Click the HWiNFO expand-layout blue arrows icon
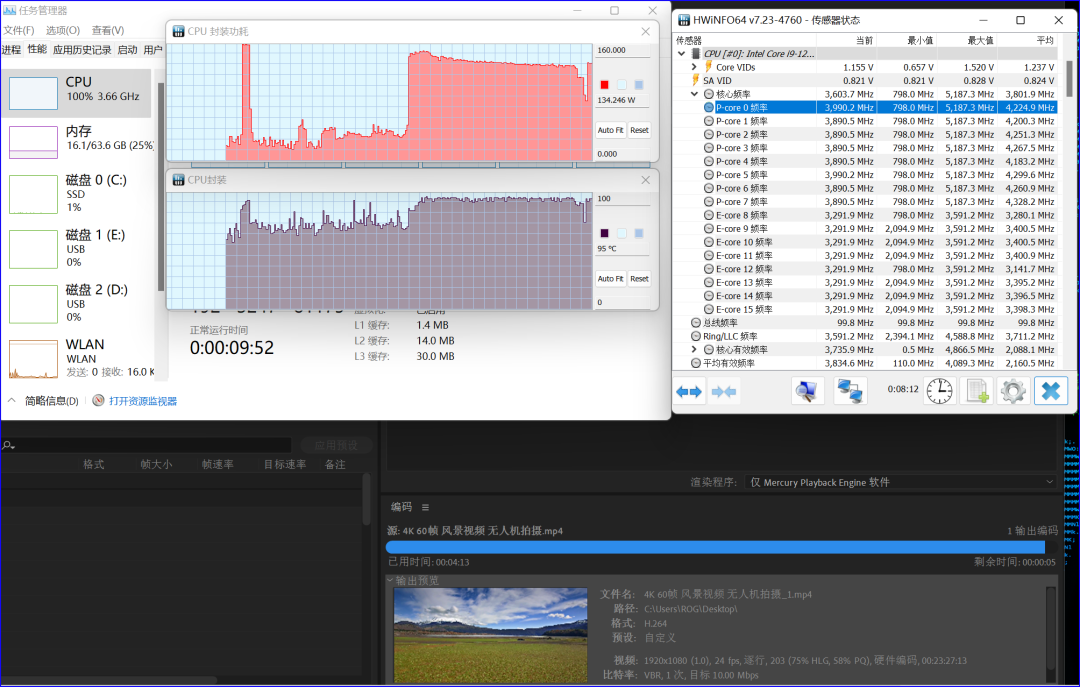This screenshot has width=1080, height=687. 689,391
